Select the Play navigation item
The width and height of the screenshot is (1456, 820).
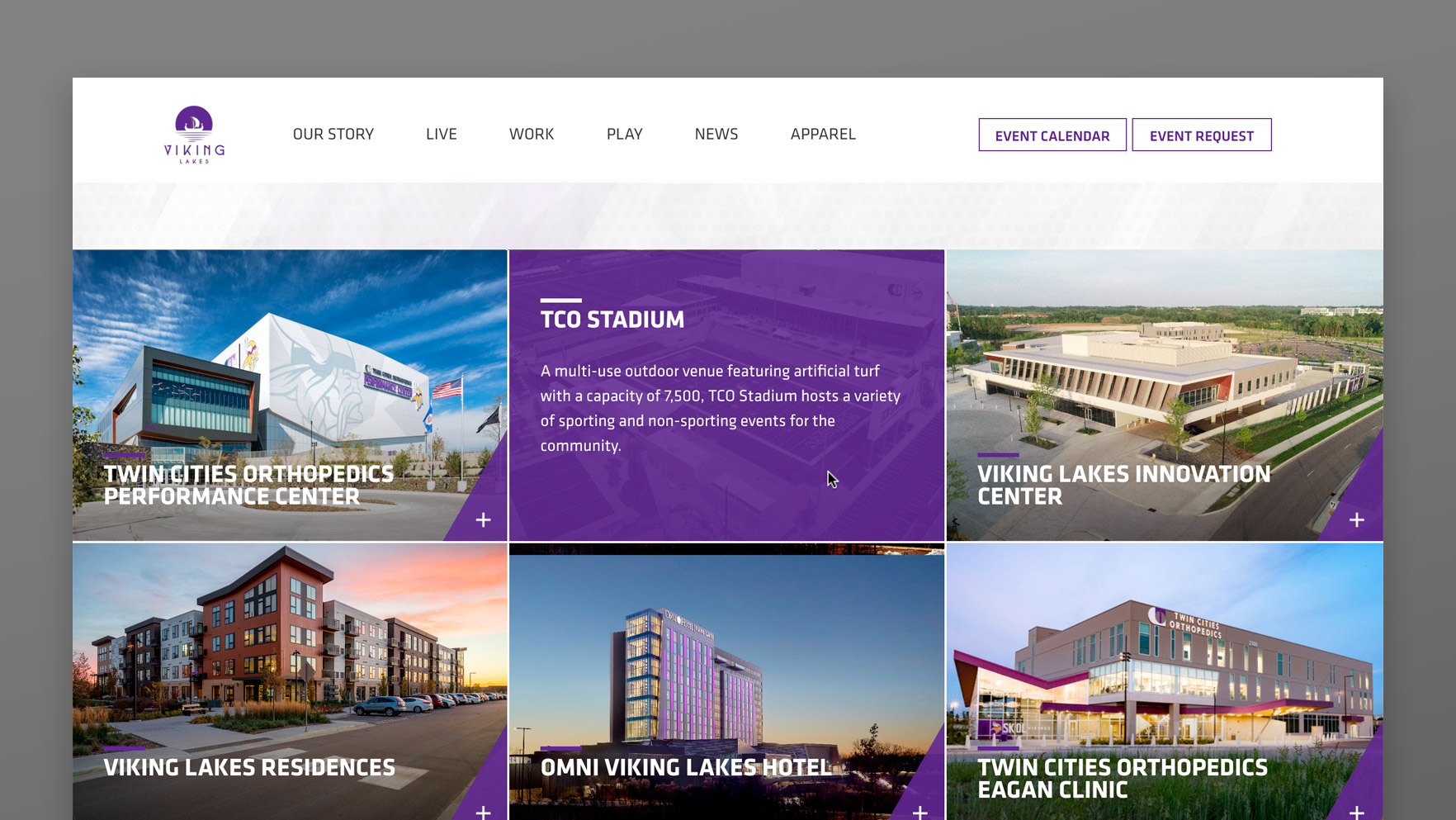pyautogui.click(x=625, y=134)
